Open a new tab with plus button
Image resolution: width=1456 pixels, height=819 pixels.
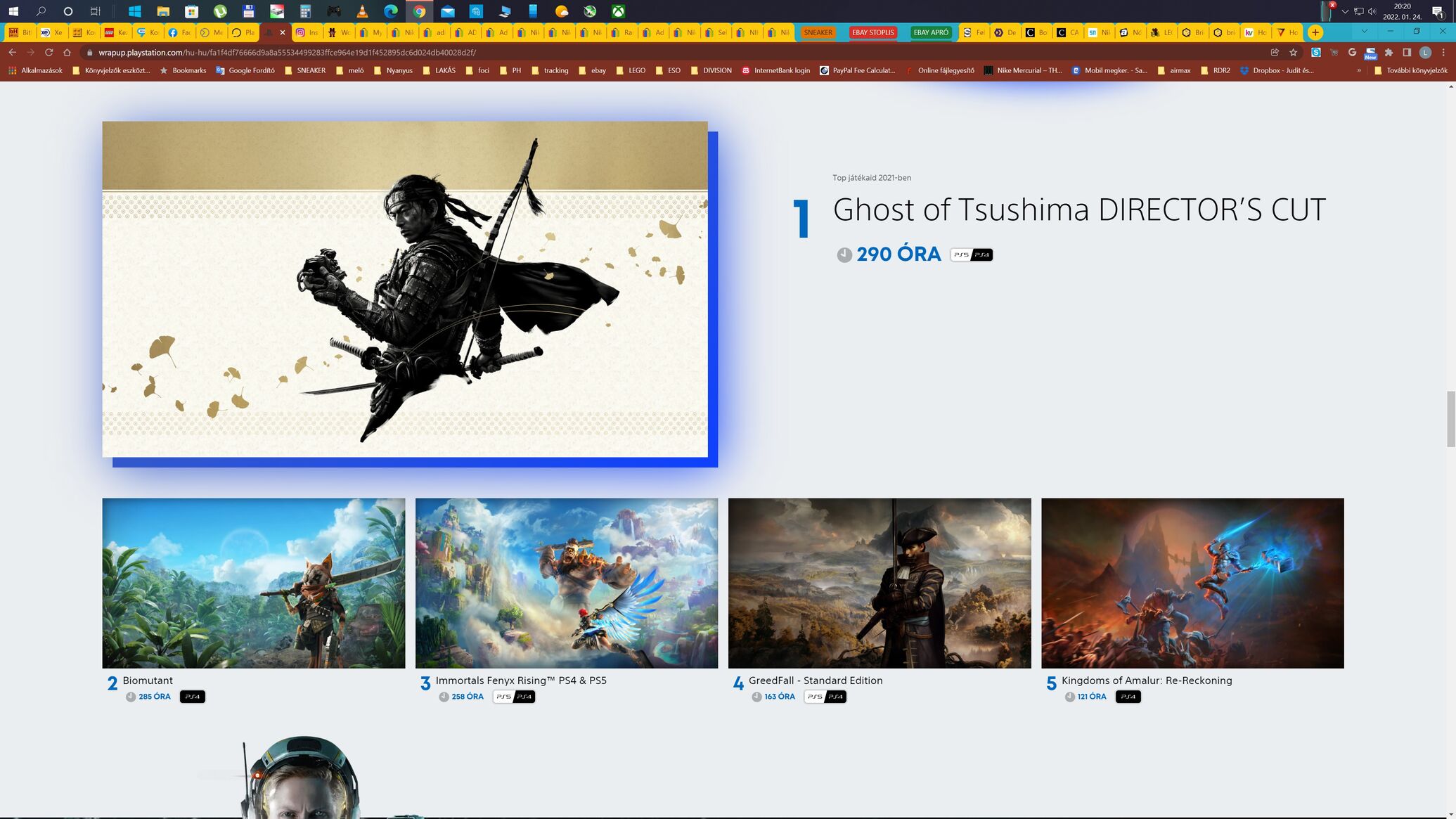(1315, 32)
